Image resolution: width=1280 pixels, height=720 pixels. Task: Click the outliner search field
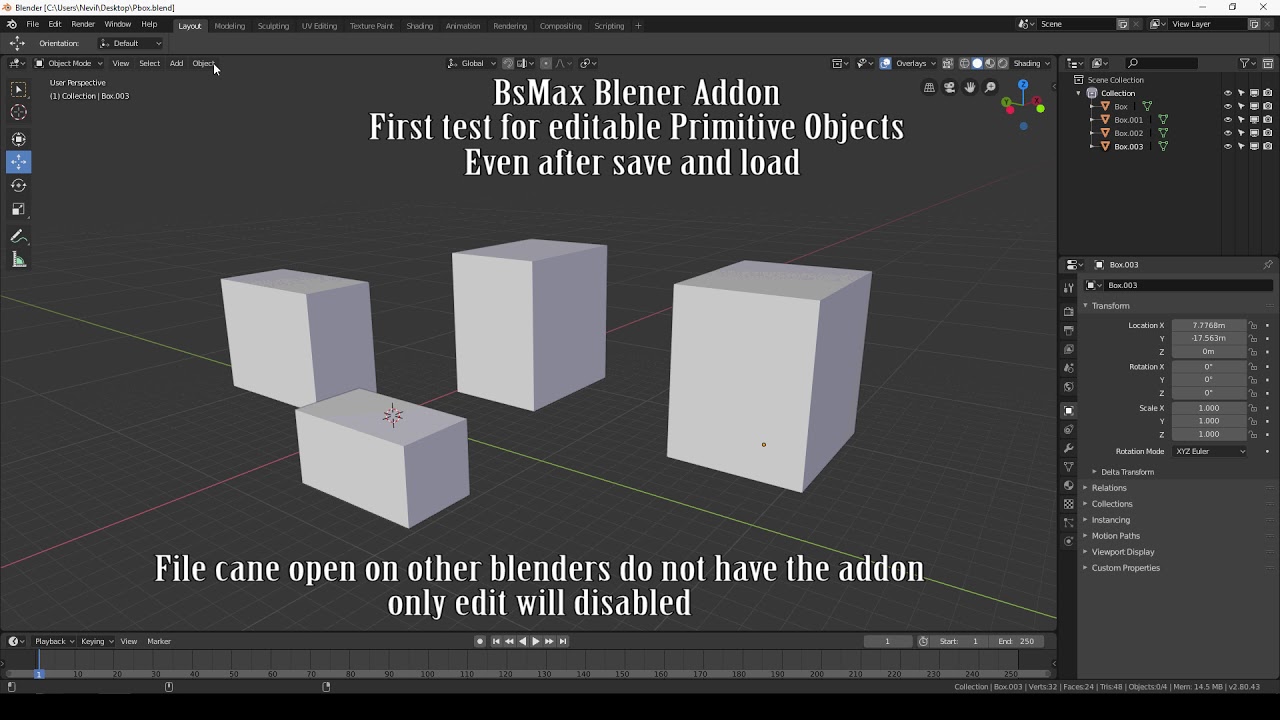coord(1161,63)
